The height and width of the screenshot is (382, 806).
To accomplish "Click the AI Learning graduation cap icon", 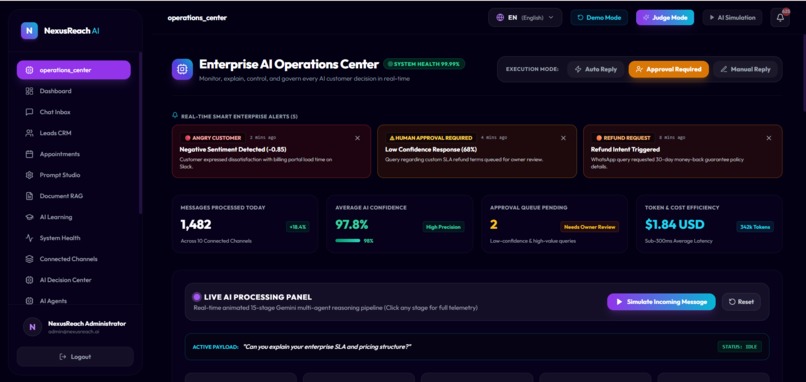I will 29,217.
